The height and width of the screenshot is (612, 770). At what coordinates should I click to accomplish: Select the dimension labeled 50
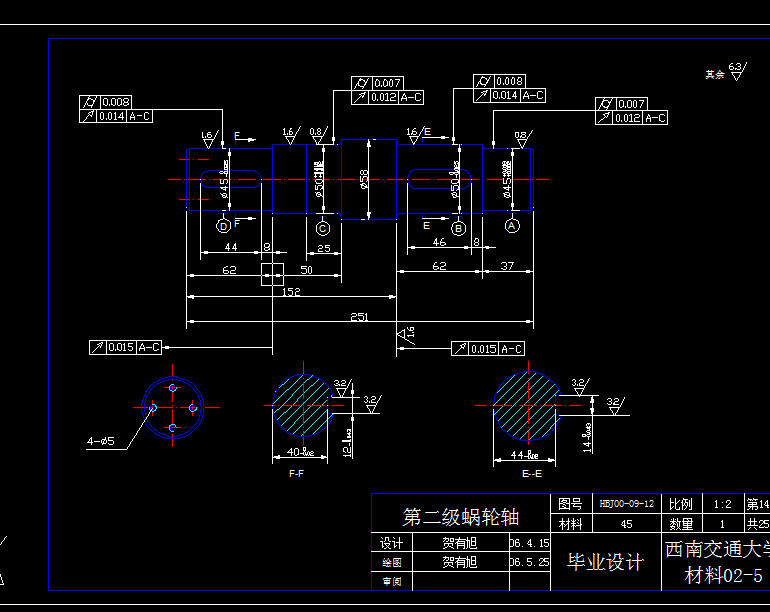(306, 270)
